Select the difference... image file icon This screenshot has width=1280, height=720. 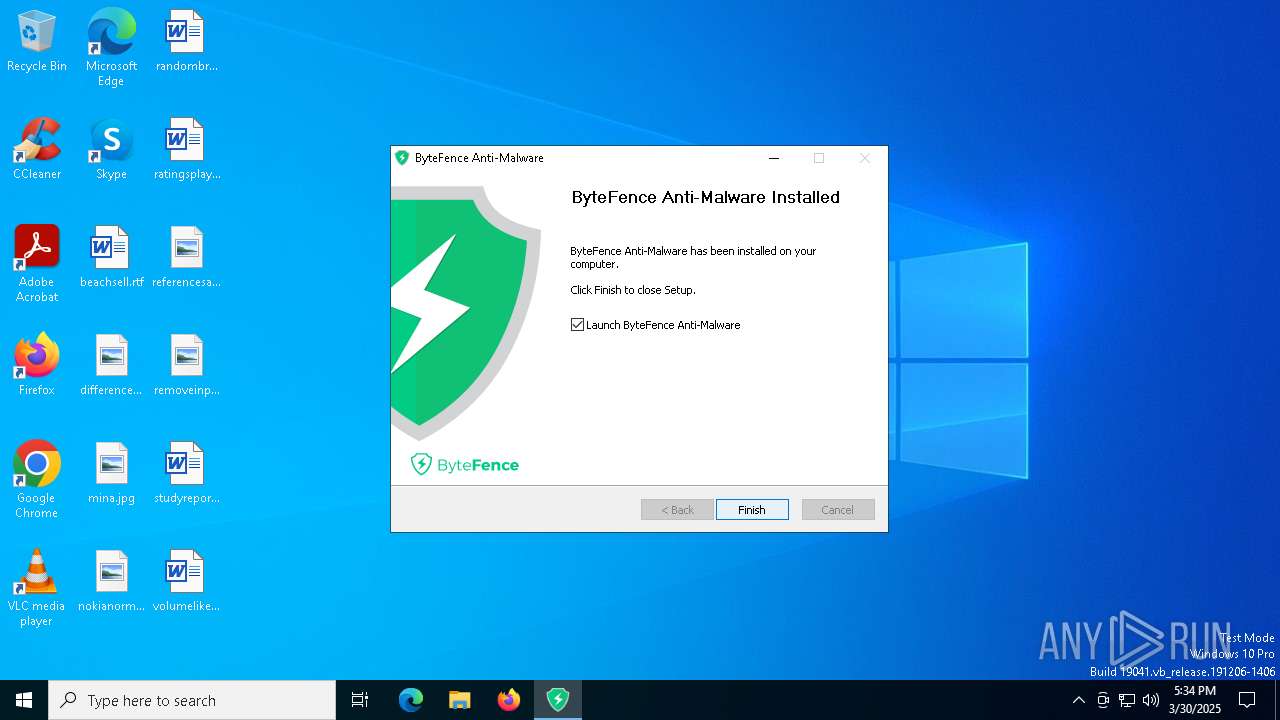click(x=111, y=365)
